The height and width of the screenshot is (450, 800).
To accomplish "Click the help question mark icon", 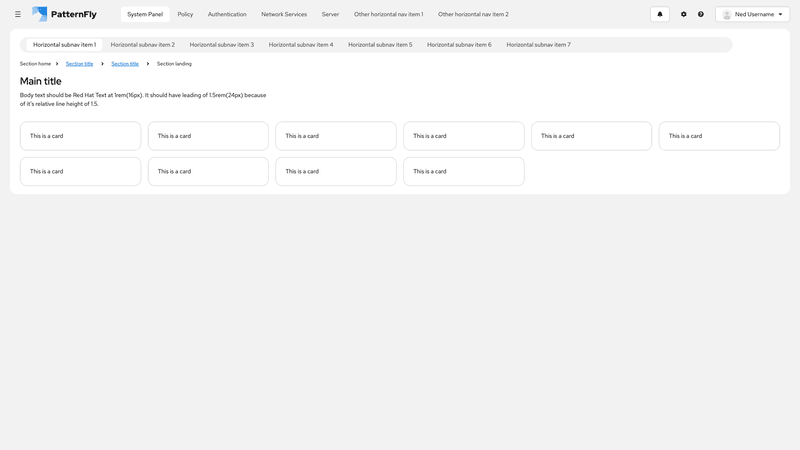I will (701, 14).
